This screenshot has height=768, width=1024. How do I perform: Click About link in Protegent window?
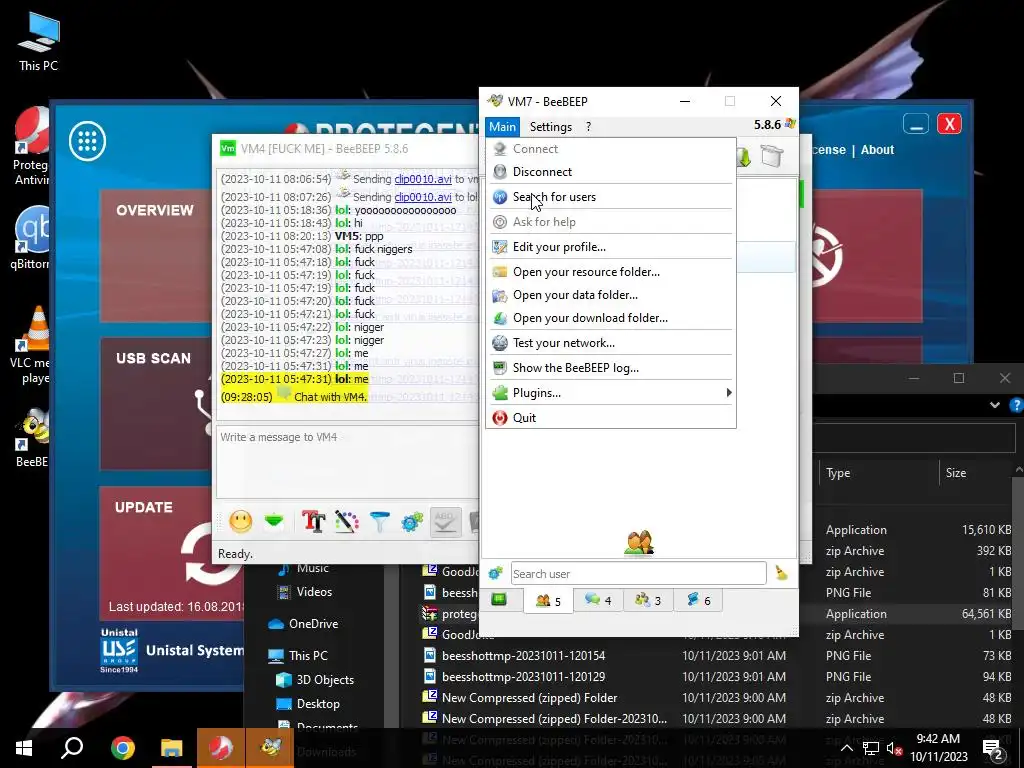[x=877, y=150]
